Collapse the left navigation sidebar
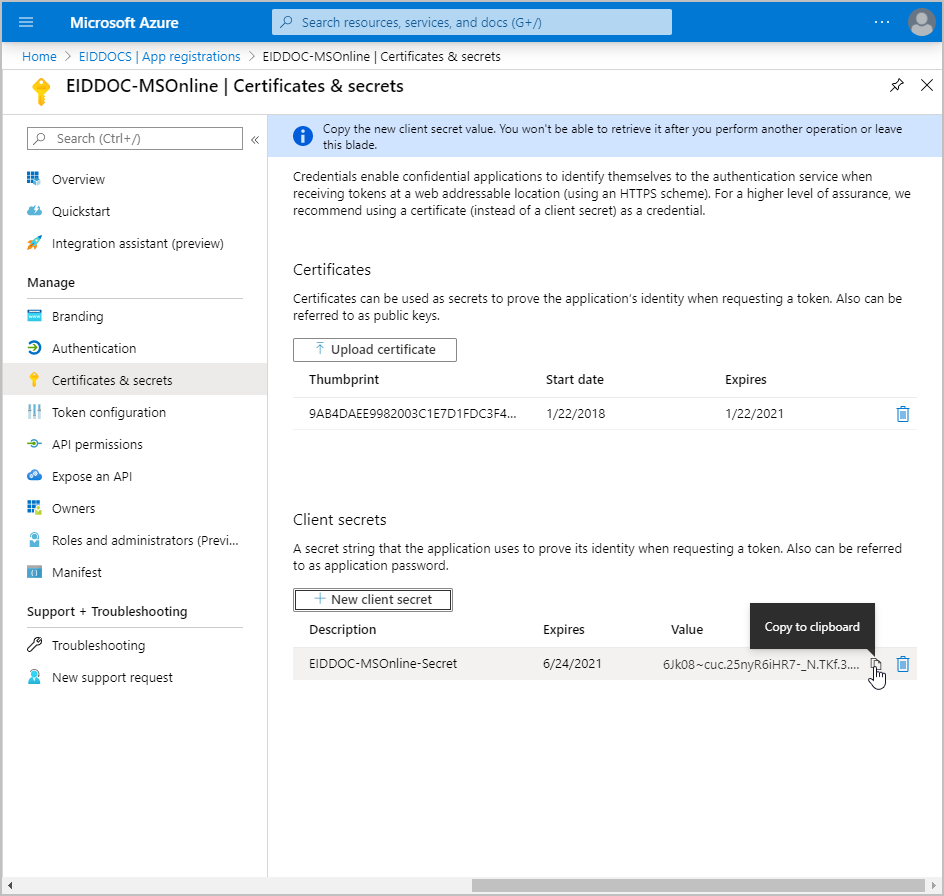Viewport: 944px width, 896px height. click(x=255, y=139)
